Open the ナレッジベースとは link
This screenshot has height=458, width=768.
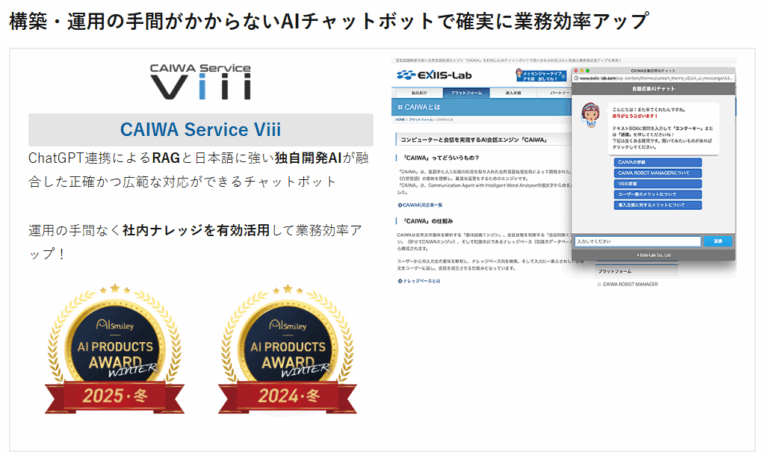tap(419, 281)
